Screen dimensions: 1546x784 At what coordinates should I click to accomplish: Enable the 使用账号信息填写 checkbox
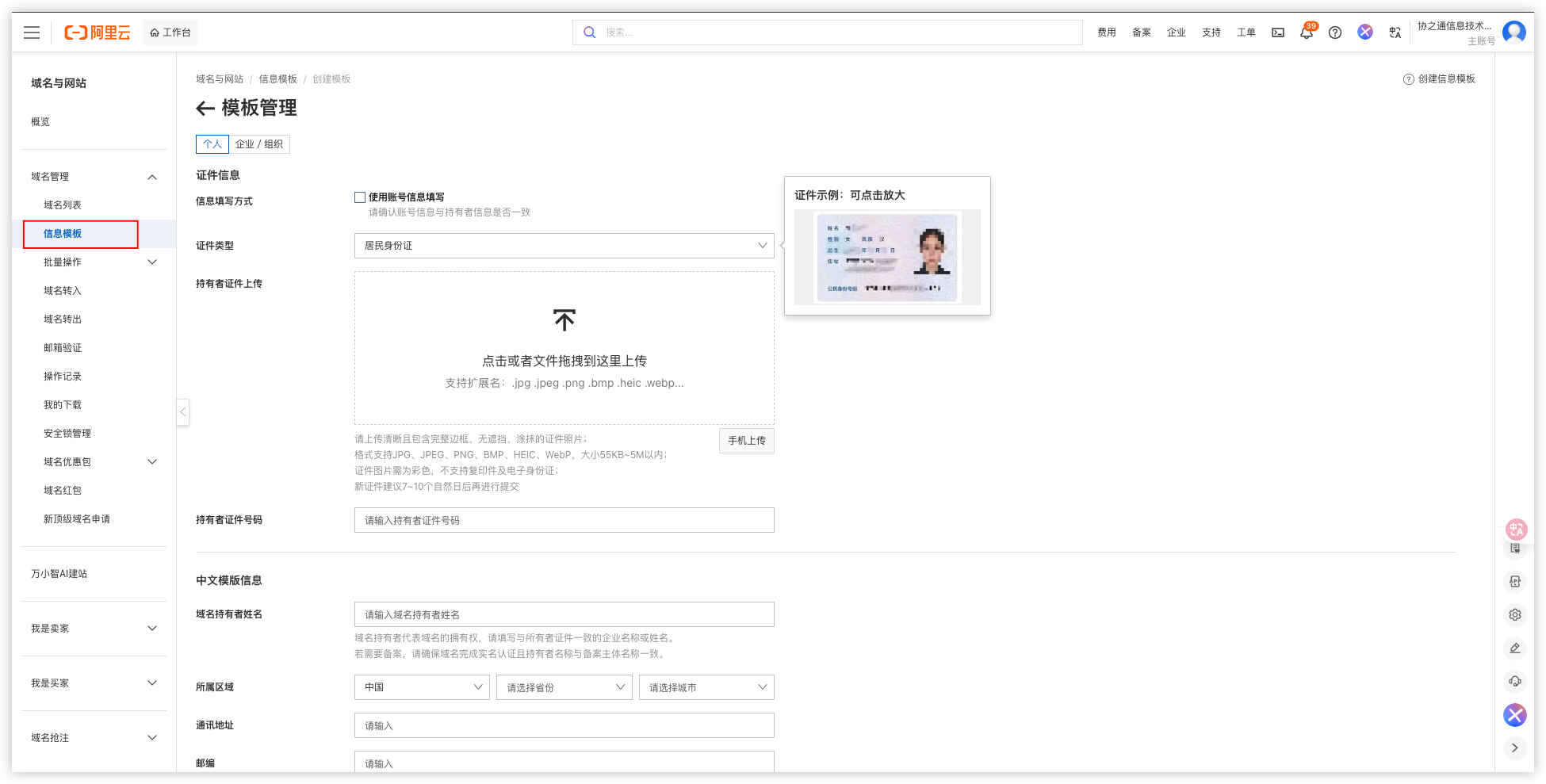point(360,197)
